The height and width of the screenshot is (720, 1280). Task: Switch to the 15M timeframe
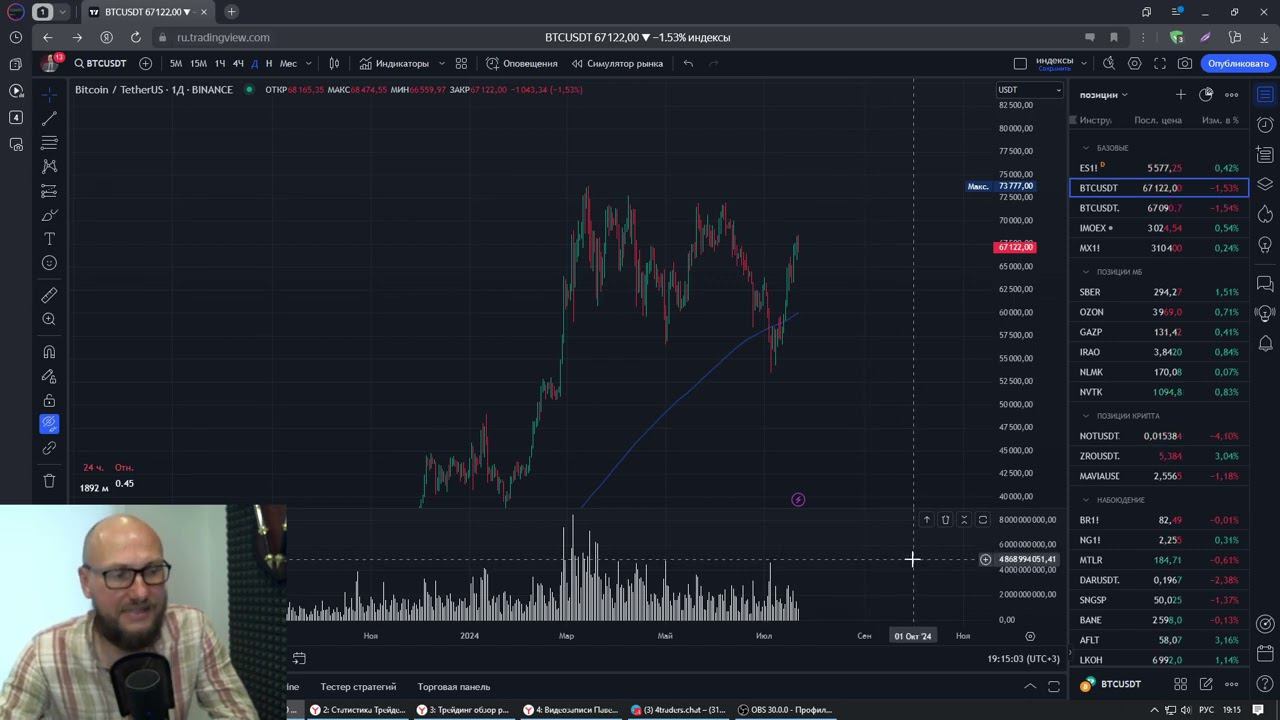pyautogui.click(x=198, y=63)
